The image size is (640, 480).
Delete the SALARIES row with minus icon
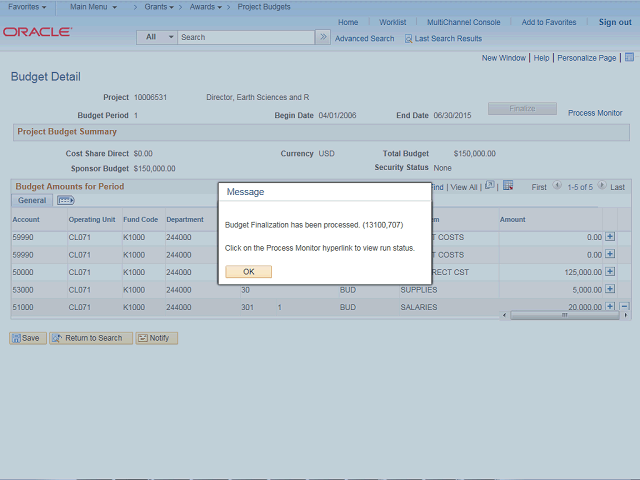pyautogui.click(x=624, y=306)
